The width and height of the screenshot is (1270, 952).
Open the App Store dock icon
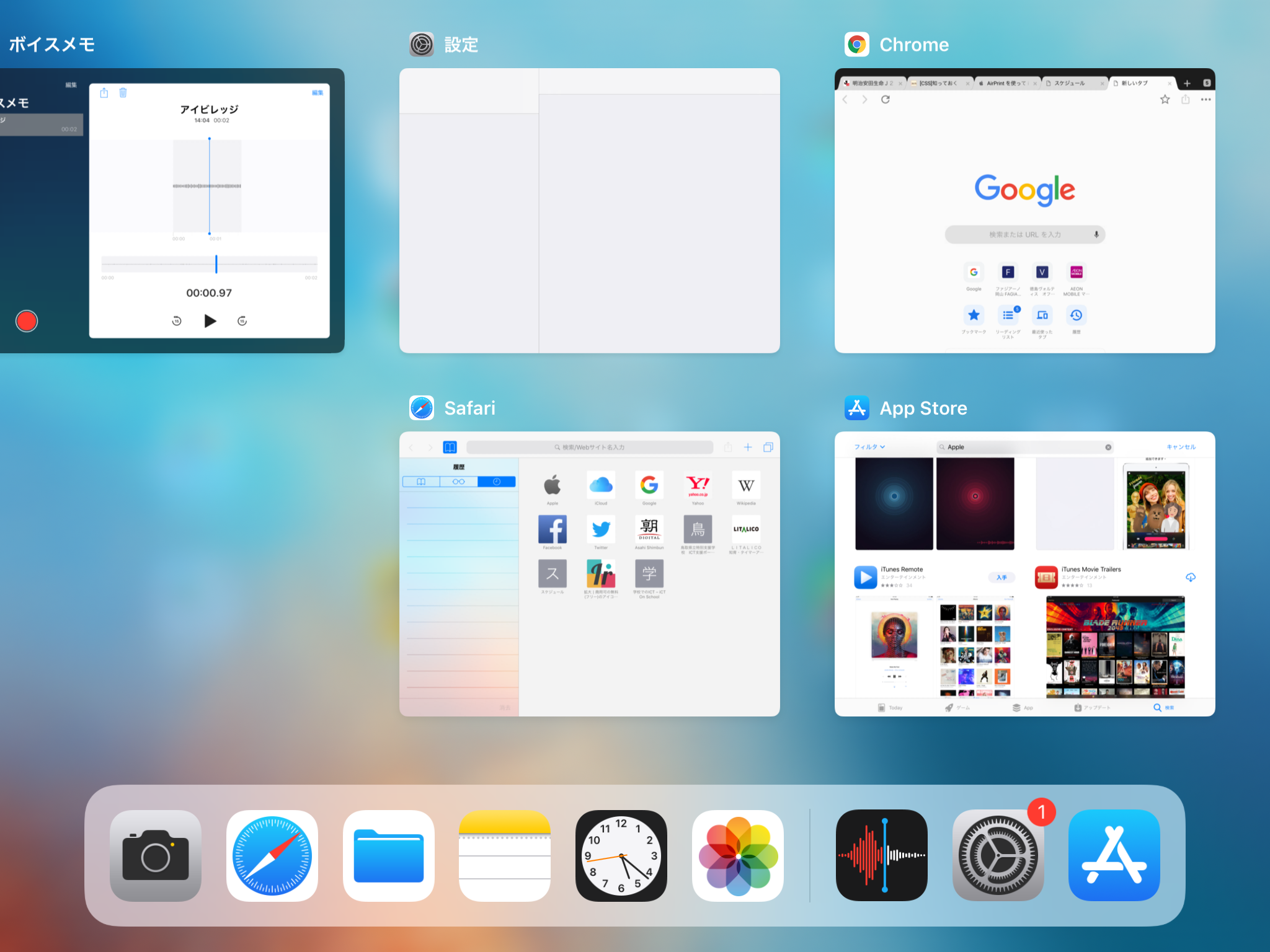click(x=1114, y=855)
